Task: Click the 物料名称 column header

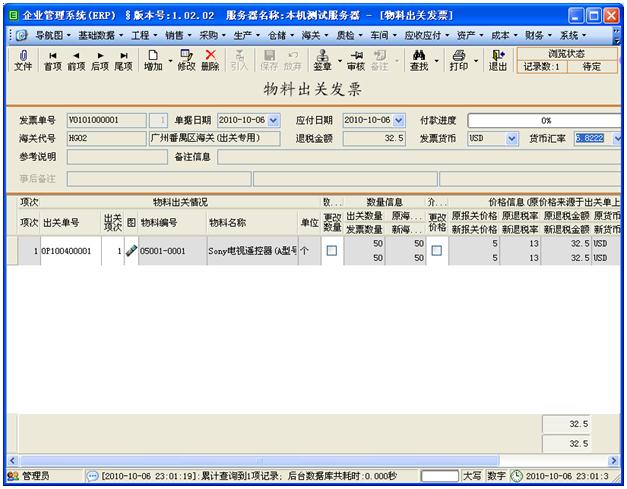Action: 227,222
